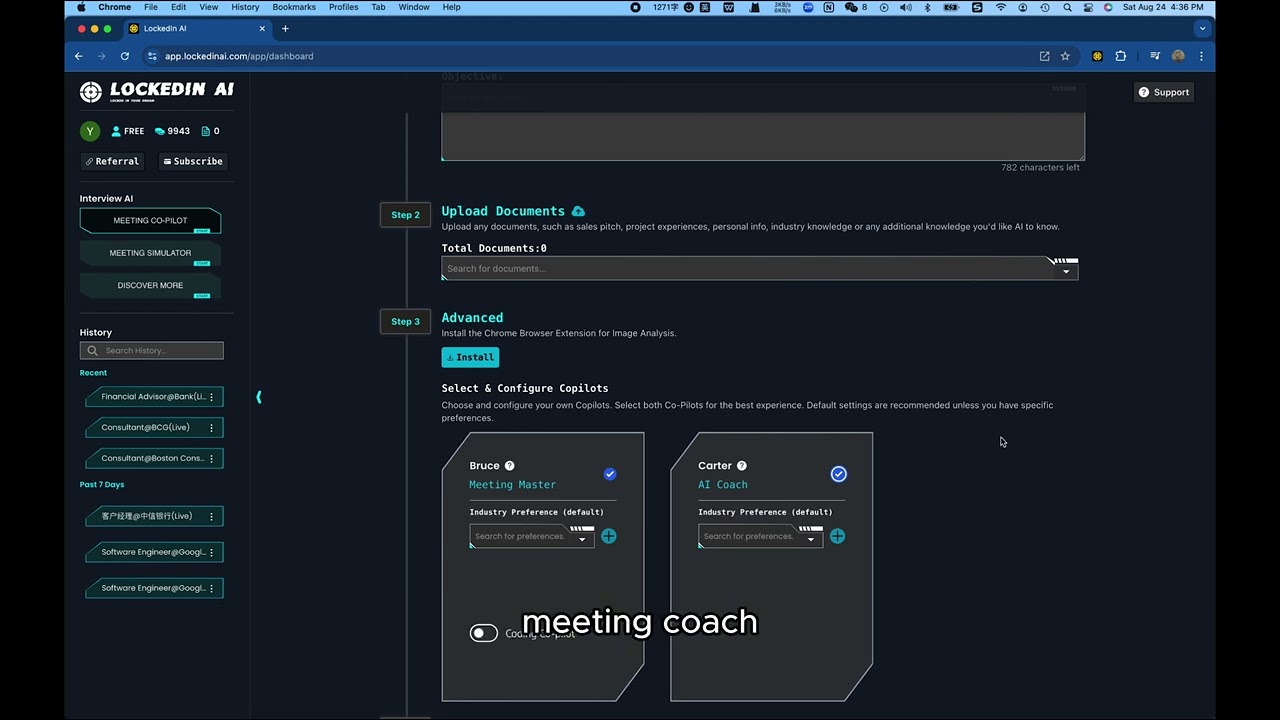Image resolution: width=1280 pixels, height=720 pixels.
Task: Click the Upload Documents cloud icon
Action: [x=578, y=211]
